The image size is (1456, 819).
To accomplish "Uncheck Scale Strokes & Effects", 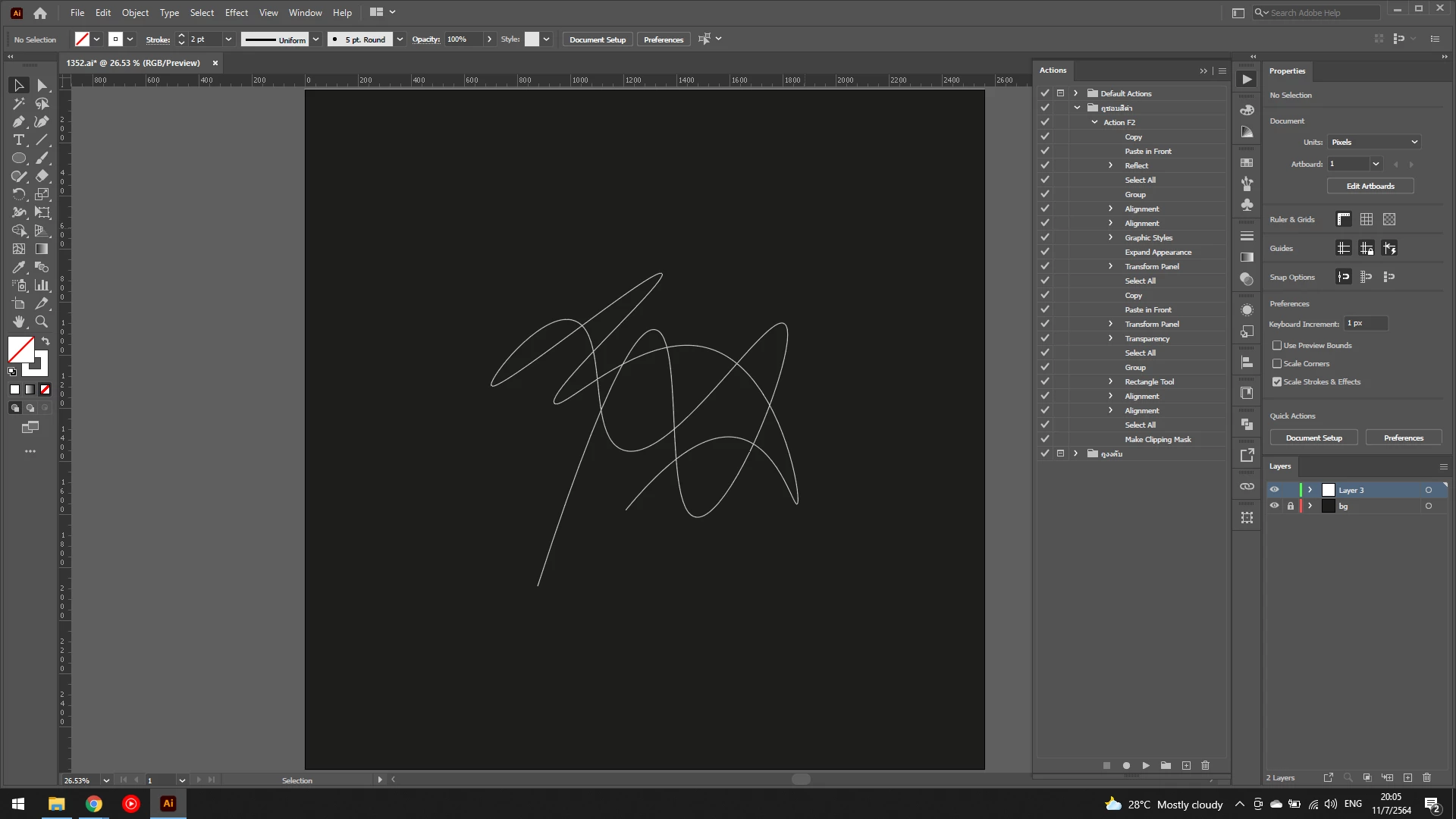I will coord(1277,382).
